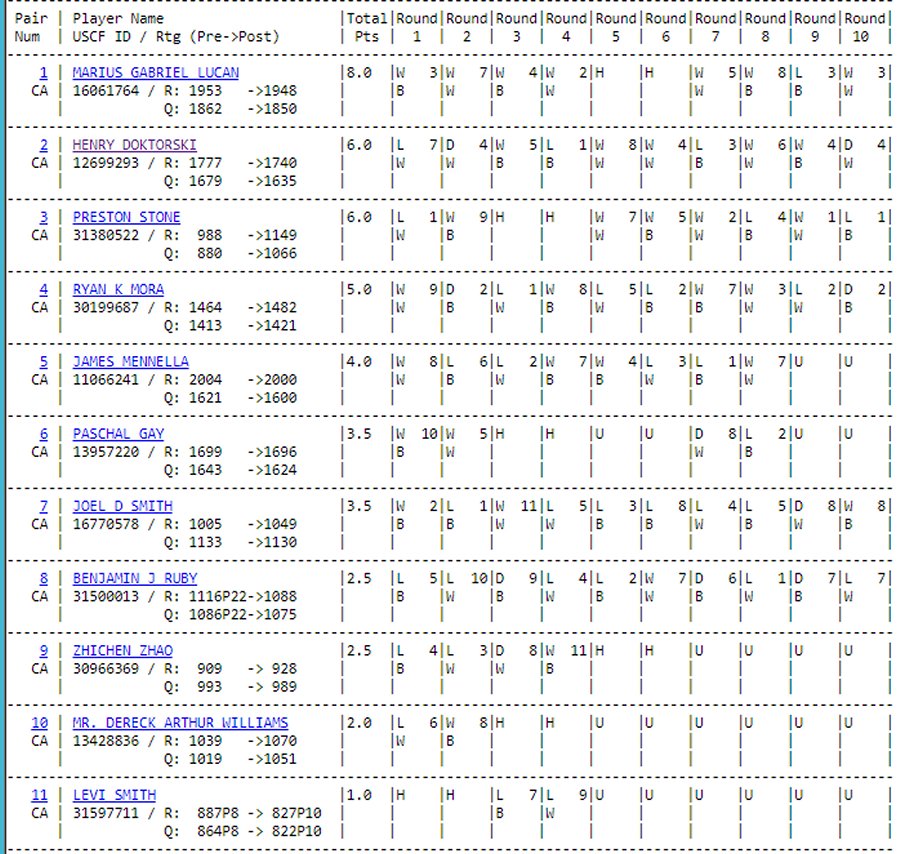Viewport: 900px width, 854px height.
Task: Select USCF ID 31597711
Action: (106, 814)
